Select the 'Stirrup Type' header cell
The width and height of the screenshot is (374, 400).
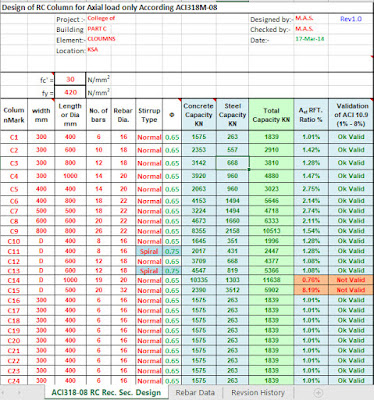point(149,115)
